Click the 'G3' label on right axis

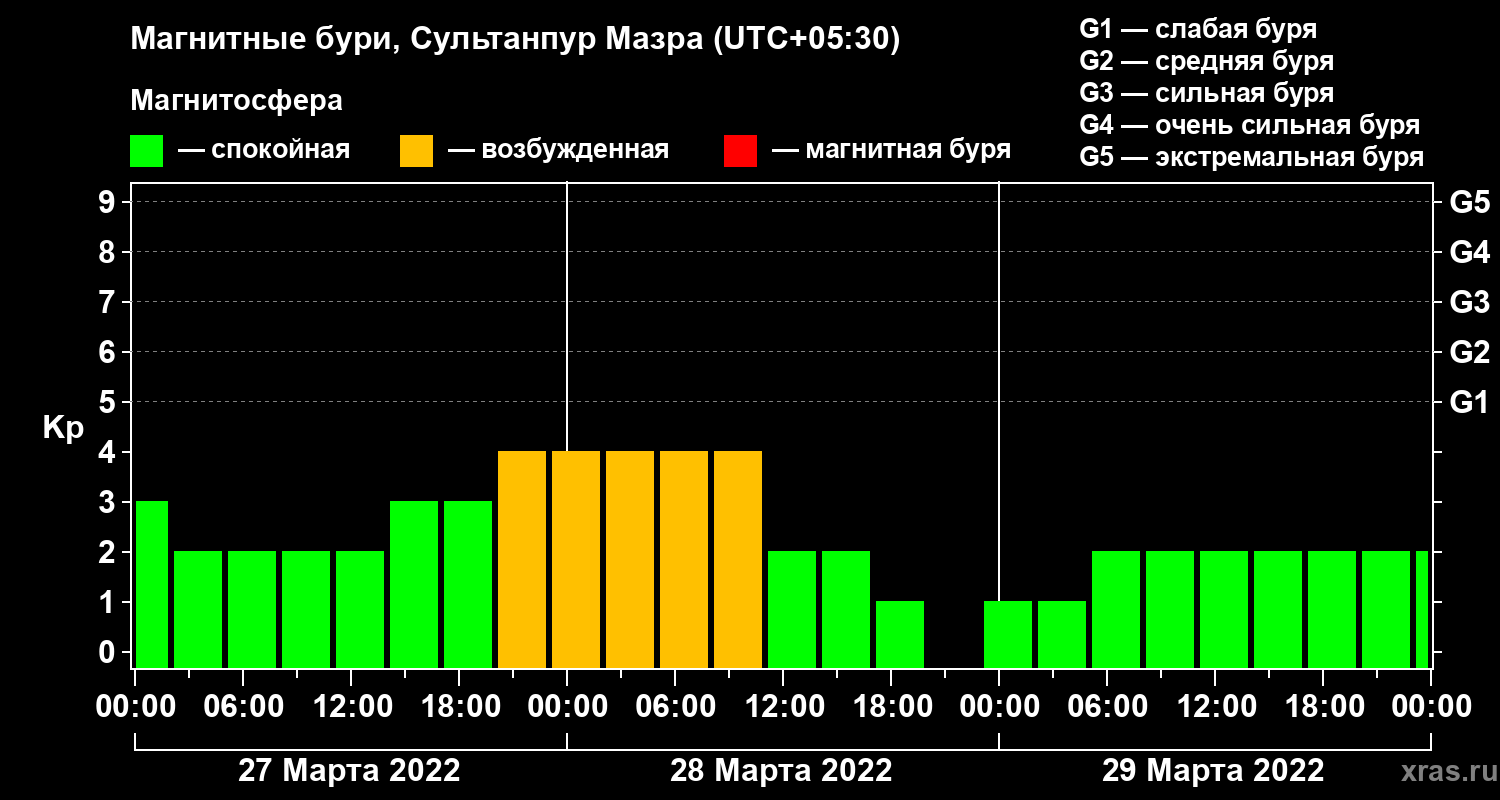pos(1470,303)
